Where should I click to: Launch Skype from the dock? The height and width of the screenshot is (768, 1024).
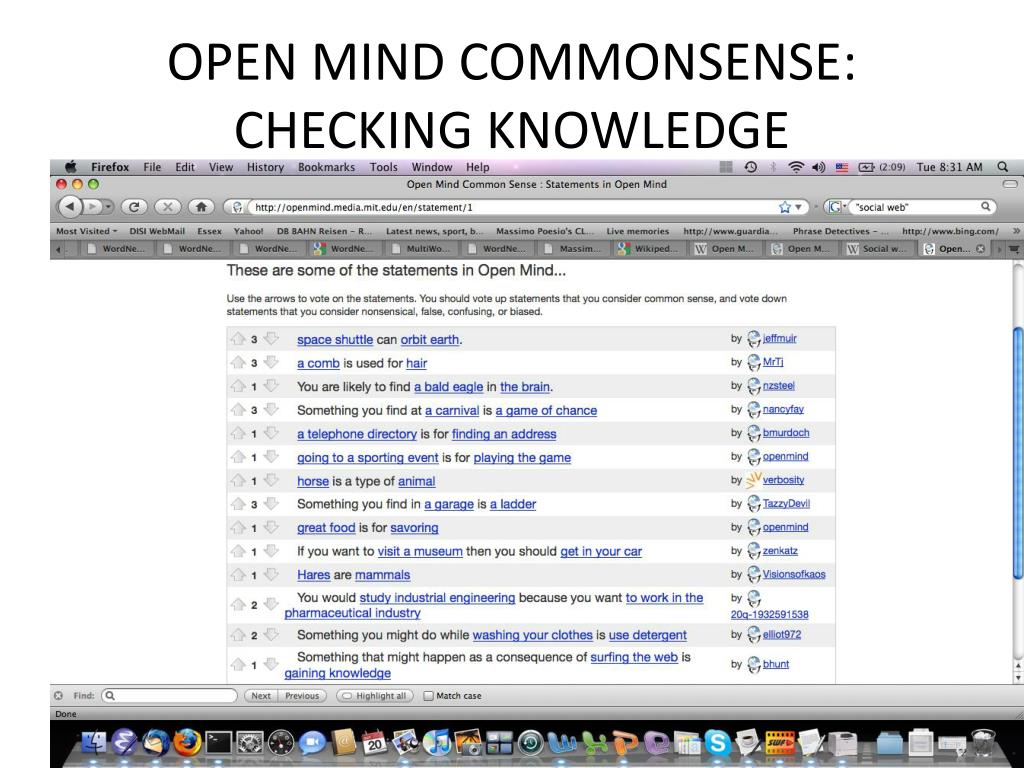point(718,743)
